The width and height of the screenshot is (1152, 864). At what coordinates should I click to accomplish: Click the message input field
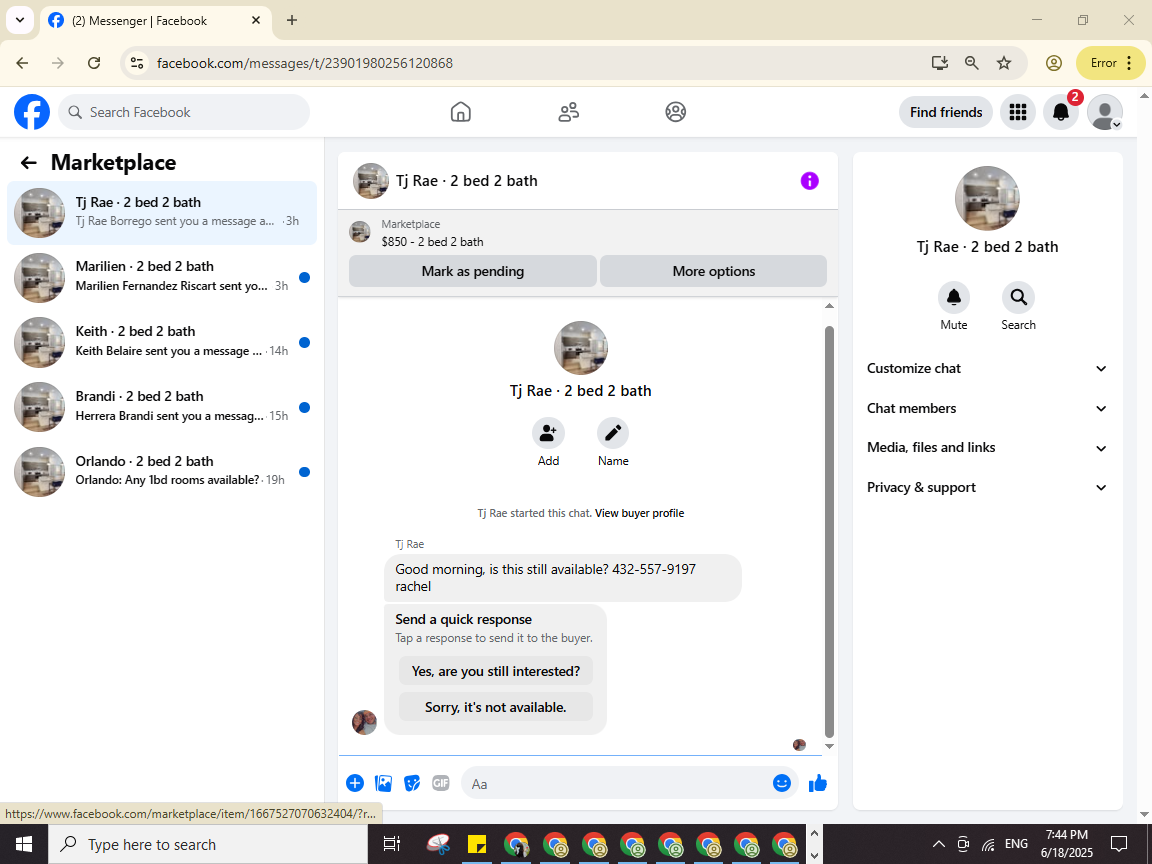click(x=619, y=784)
